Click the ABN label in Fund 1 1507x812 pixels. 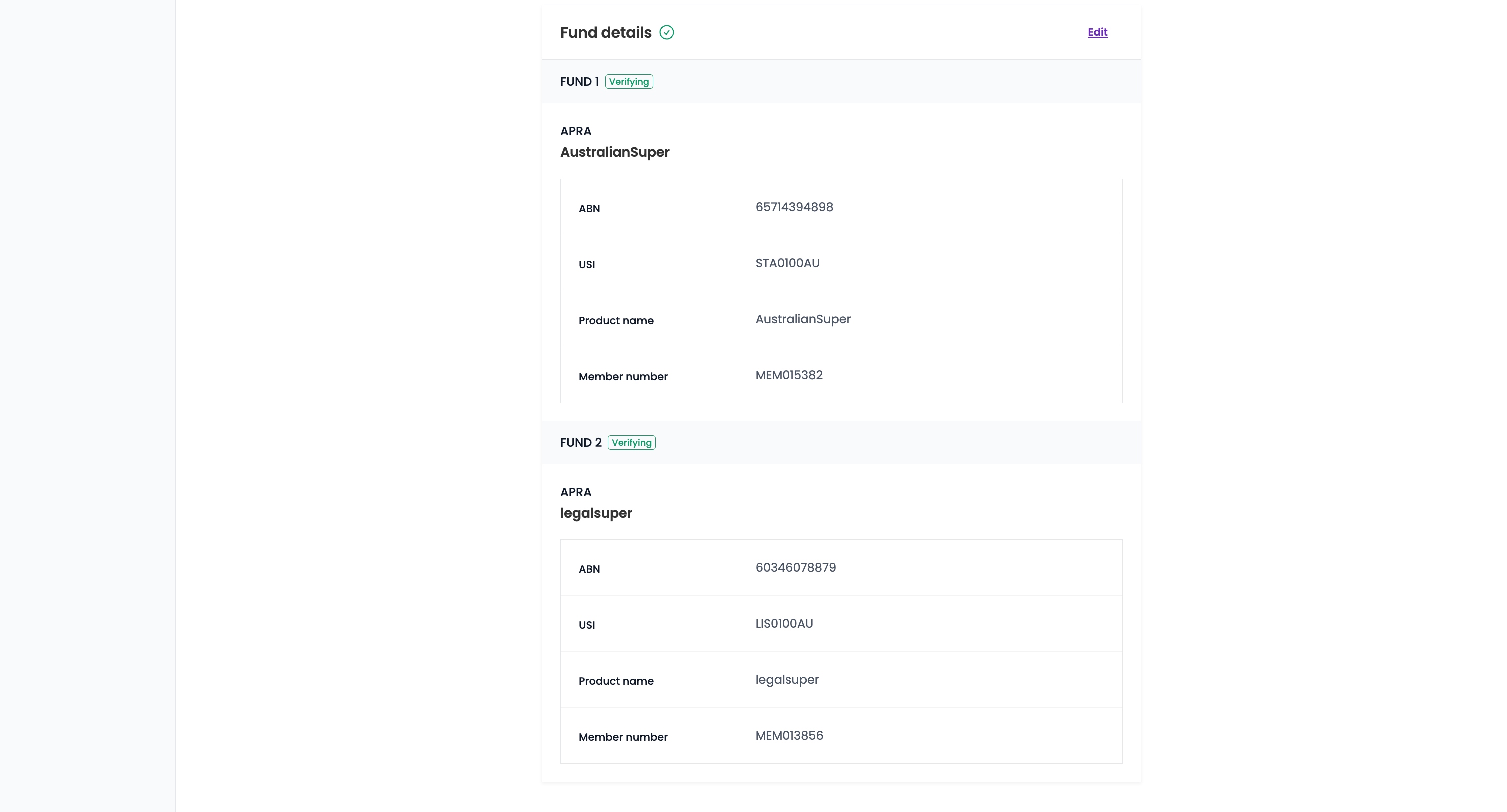pyautogui.click(x=589, y=209)
